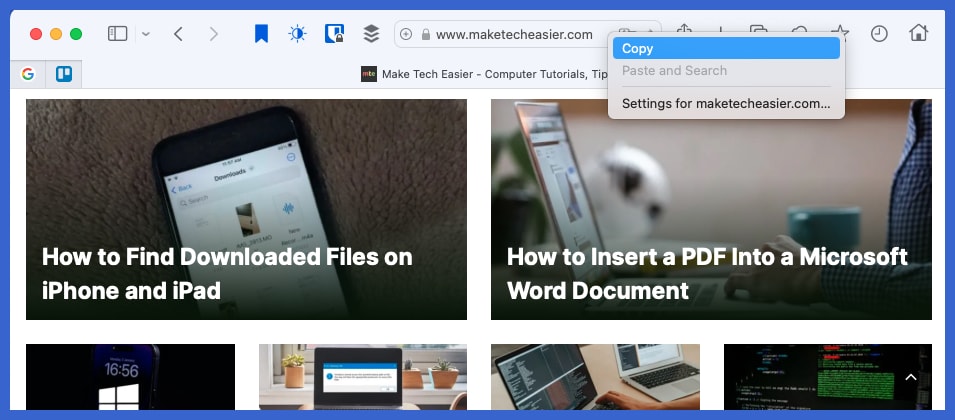Screen dimensions: 955x420
Task: Go forward to the next page
Action: pos(213,34)
